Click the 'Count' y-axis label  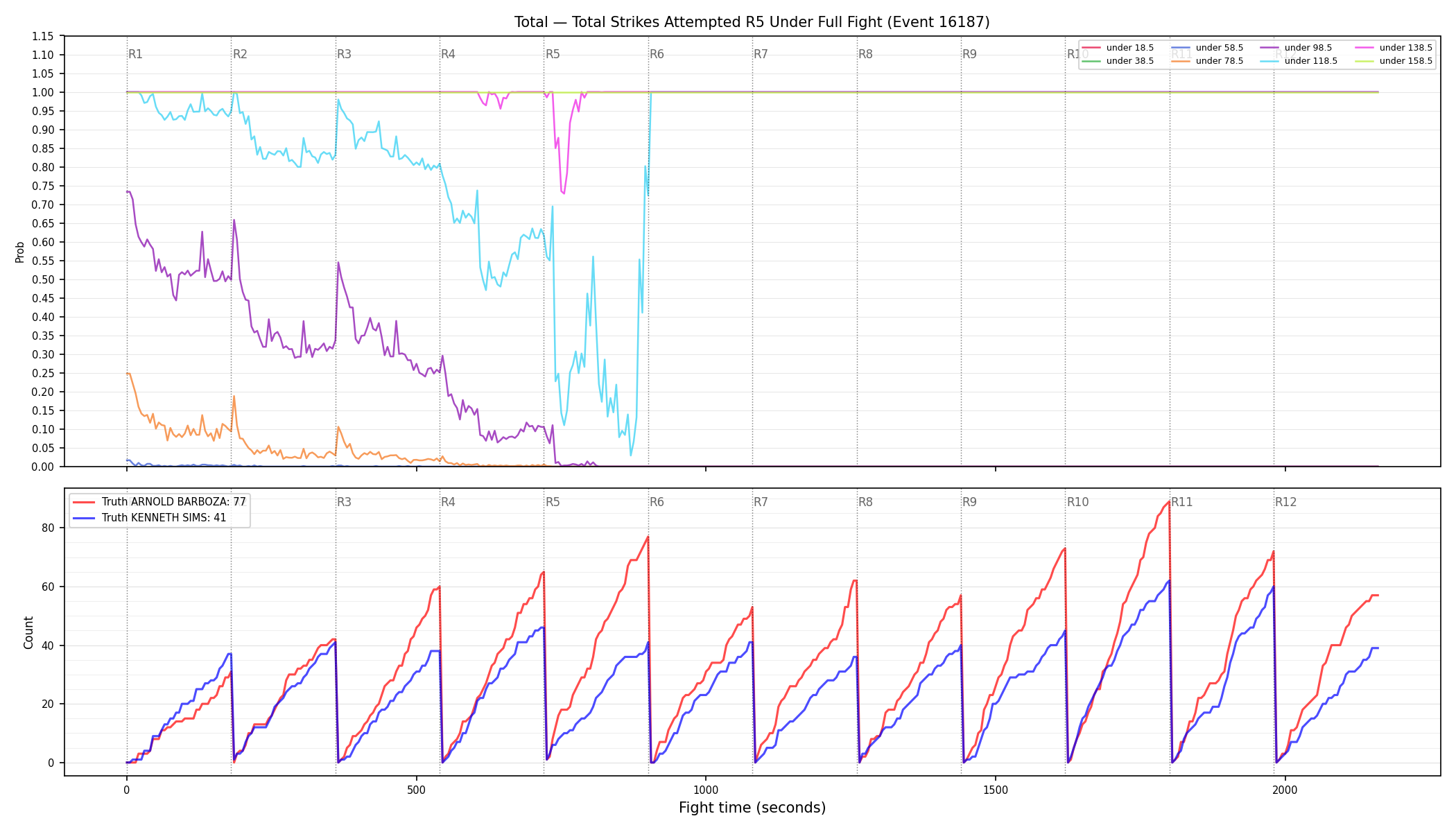pyautogui.click(x=28, y=632)
